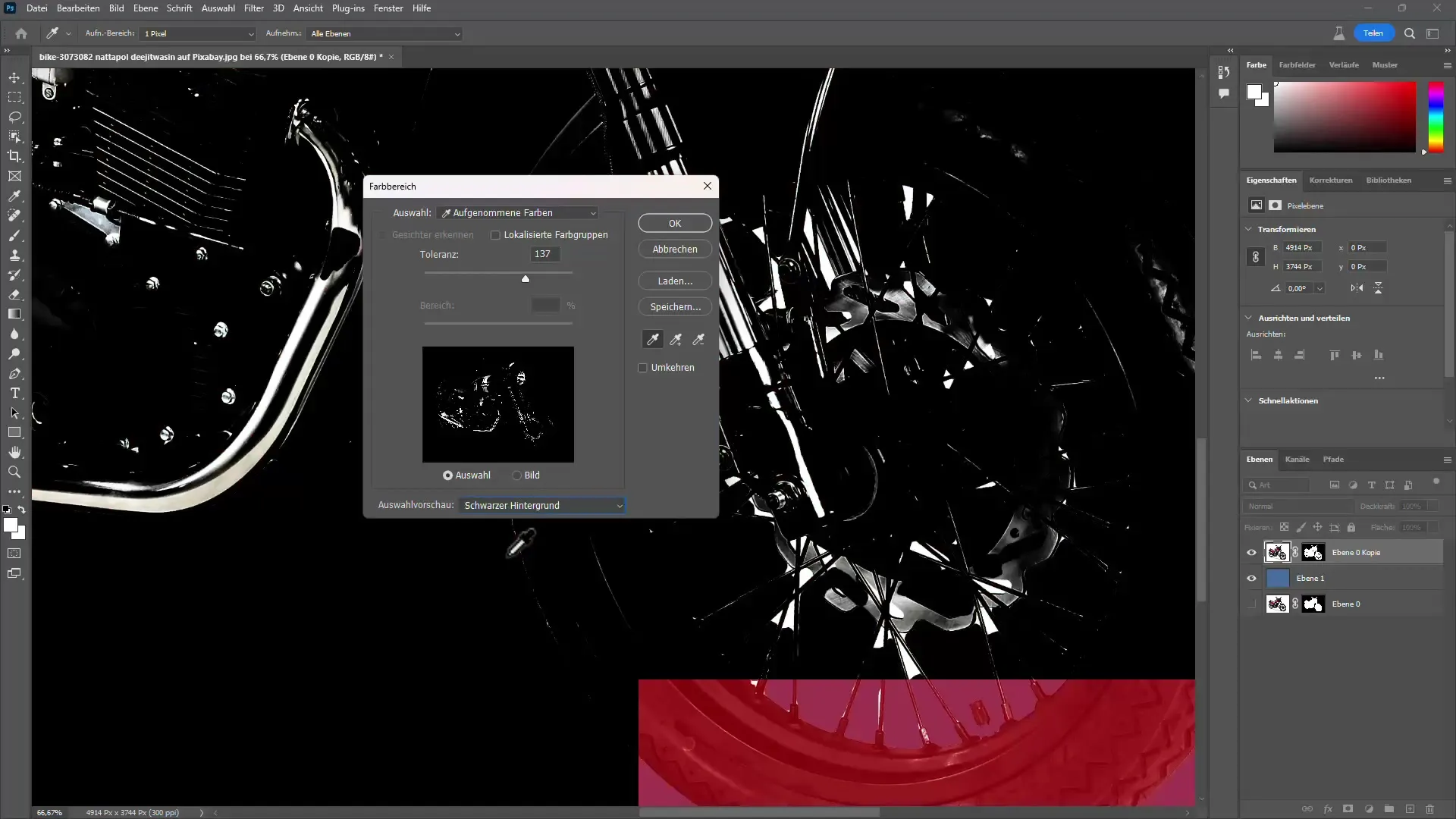Screen dimensions: 1456x819
Task: Click the Toleranz value field
Action: coord(545,255)
